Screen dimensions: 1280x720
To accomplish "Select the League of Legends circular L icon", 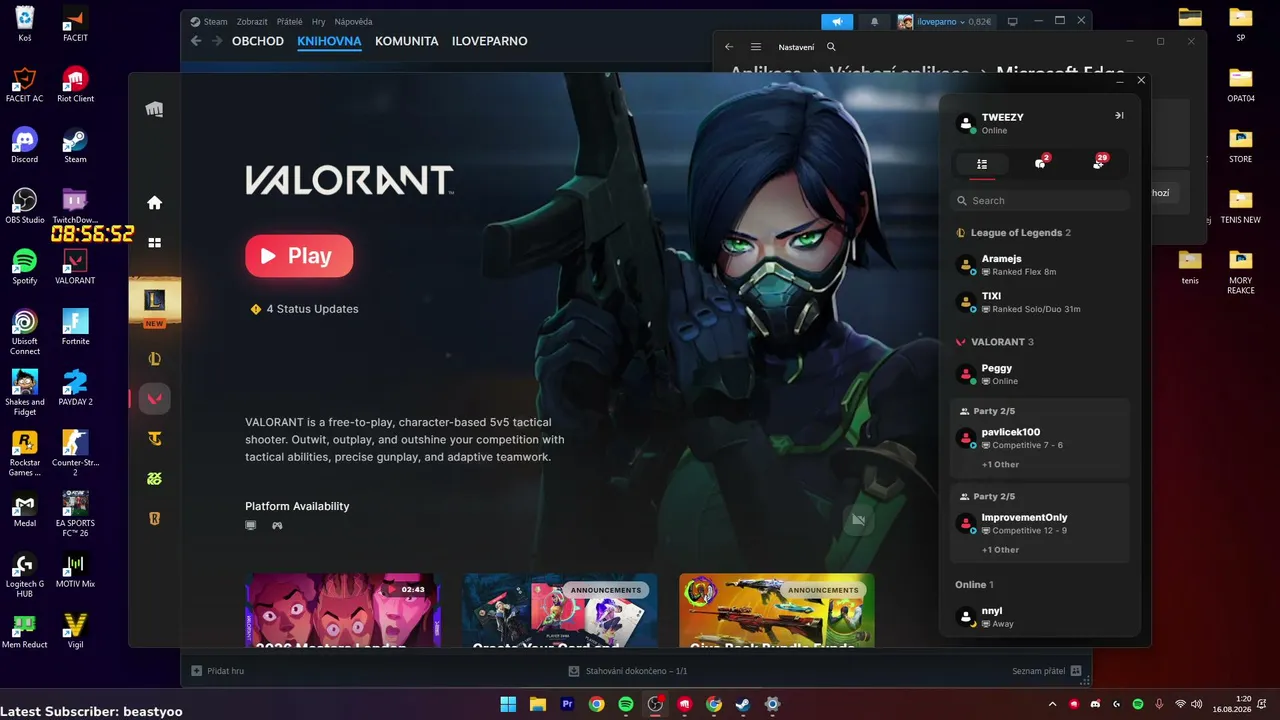I will [154, 359].
